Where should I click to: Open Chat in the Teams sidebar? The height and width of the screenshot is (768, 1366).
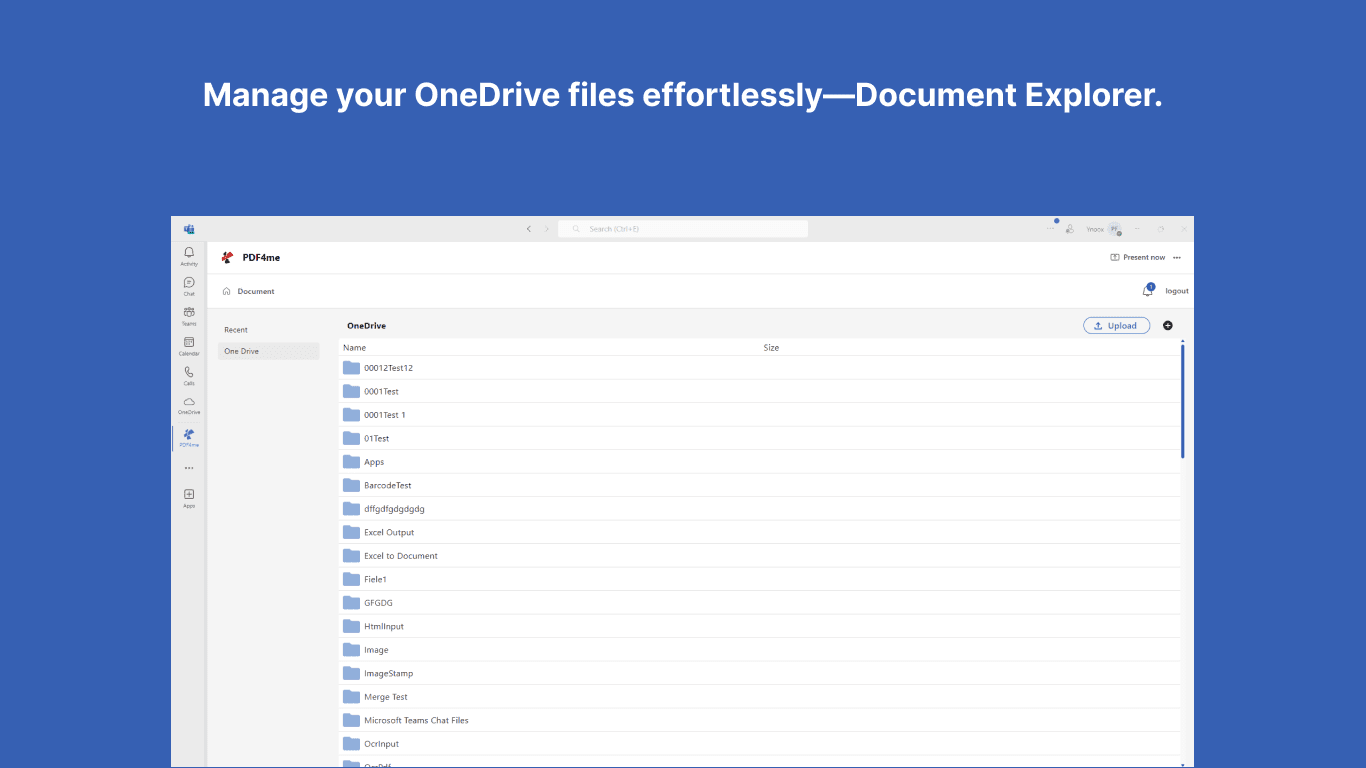tap(189, 286)
